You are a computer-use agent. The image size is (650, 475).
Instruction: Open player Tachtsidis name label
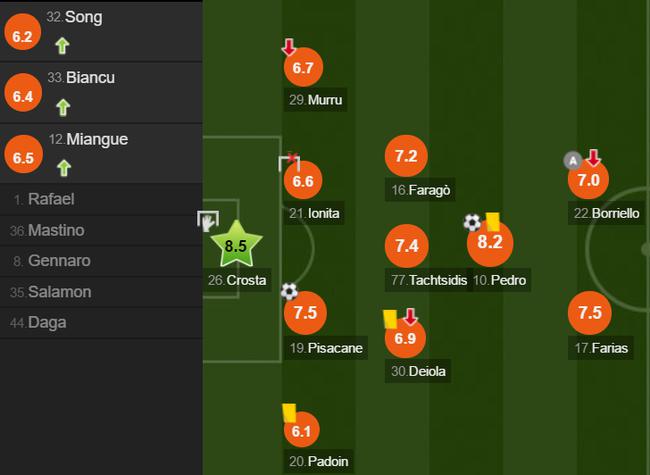click(429, 280)
